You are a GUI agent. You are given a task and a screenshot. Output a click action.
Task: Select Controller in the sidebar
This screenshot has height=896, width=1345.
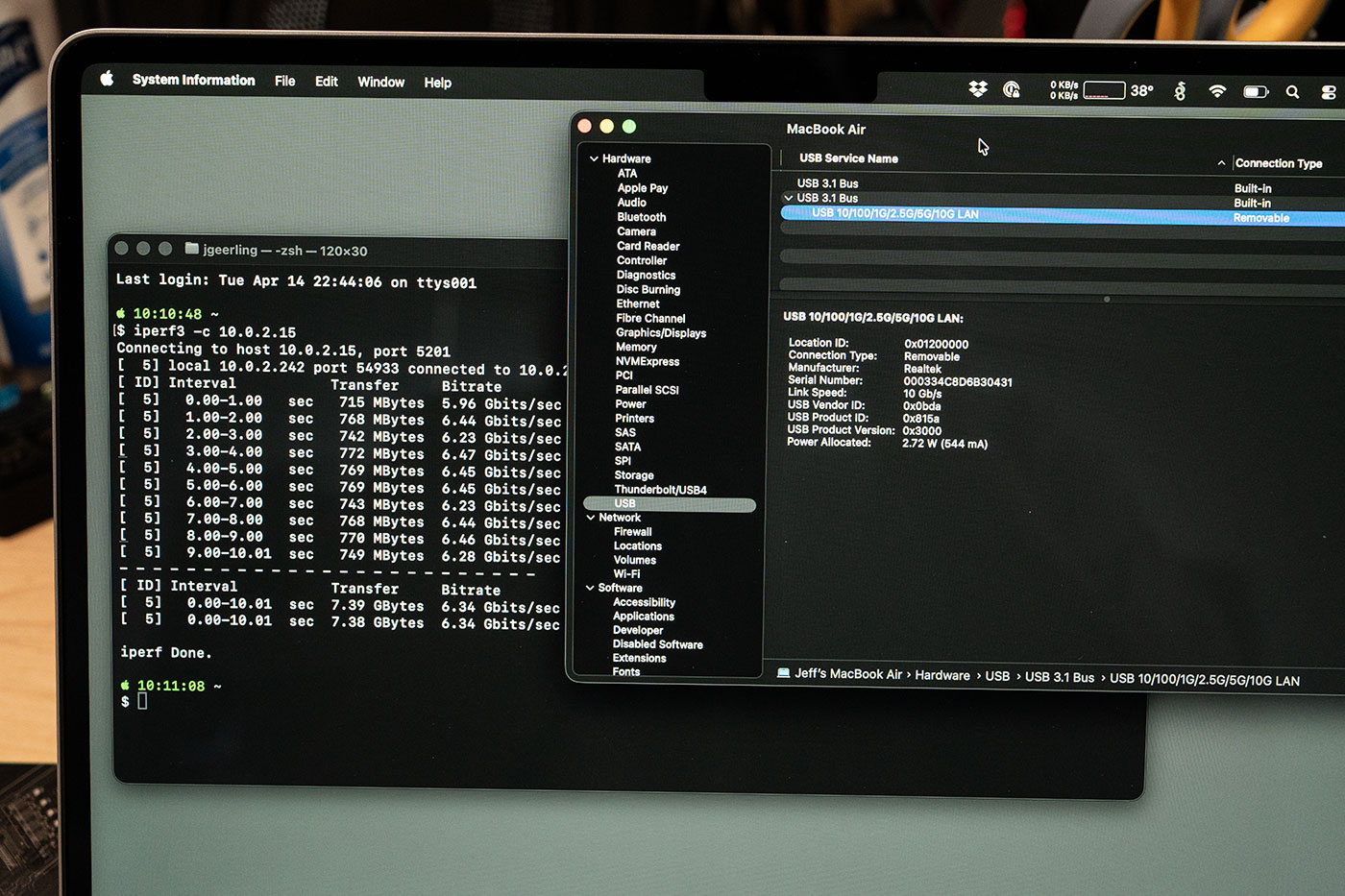[642, 260]
